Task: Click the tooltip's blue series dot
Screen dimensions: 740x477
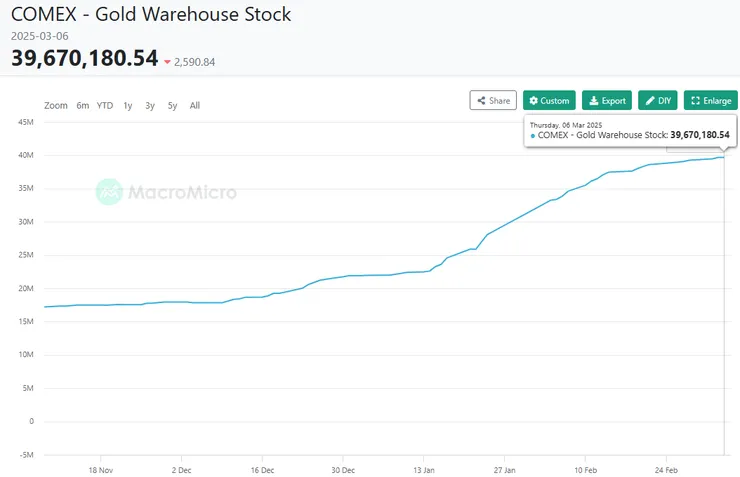Action: click(533, 135)
